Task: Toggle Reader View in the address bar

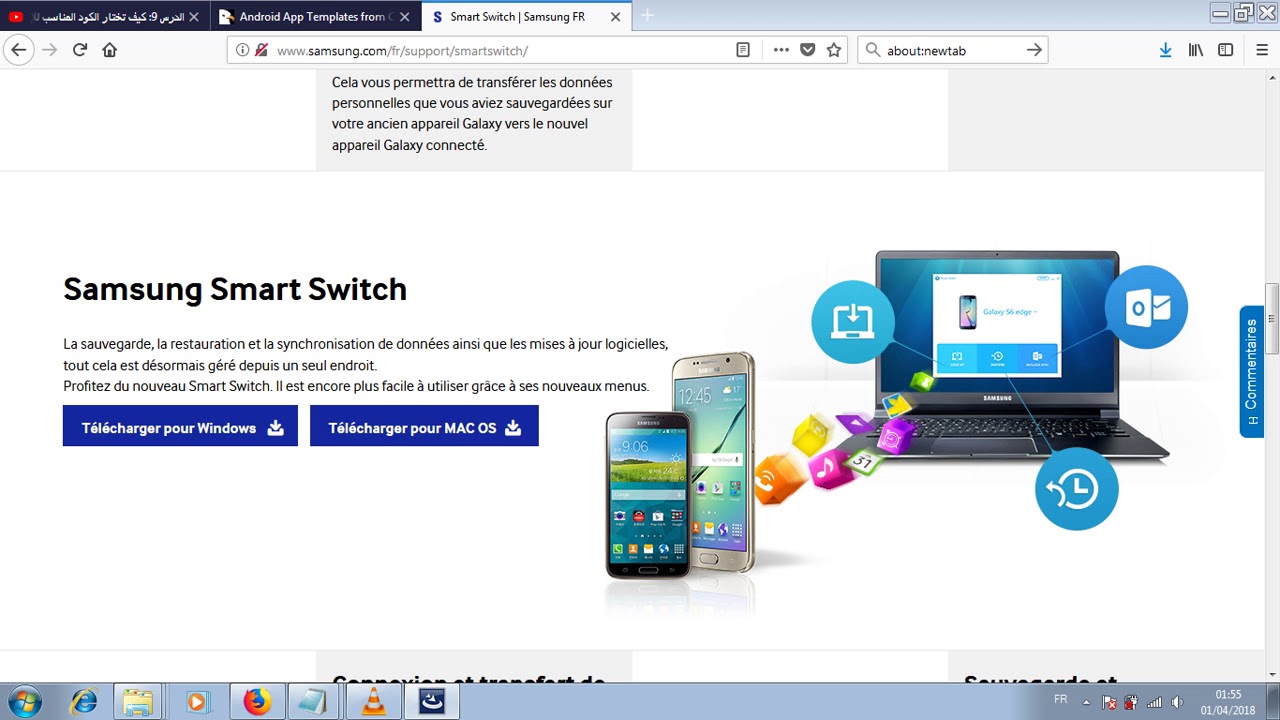Action: (x=743, y=50)
